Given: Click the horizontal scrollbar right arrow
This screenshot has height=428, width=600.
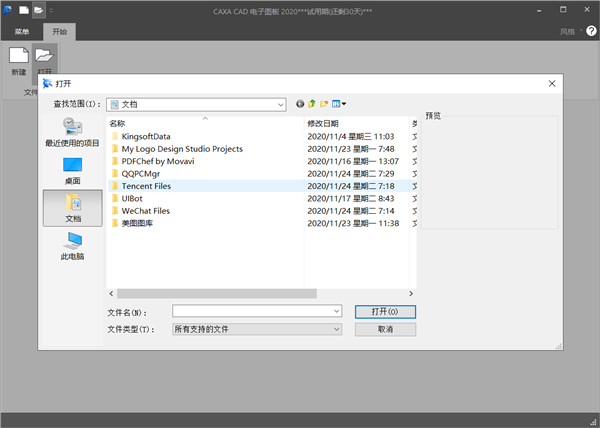Looking at the screenshot, I should click(x=411, y=294).
